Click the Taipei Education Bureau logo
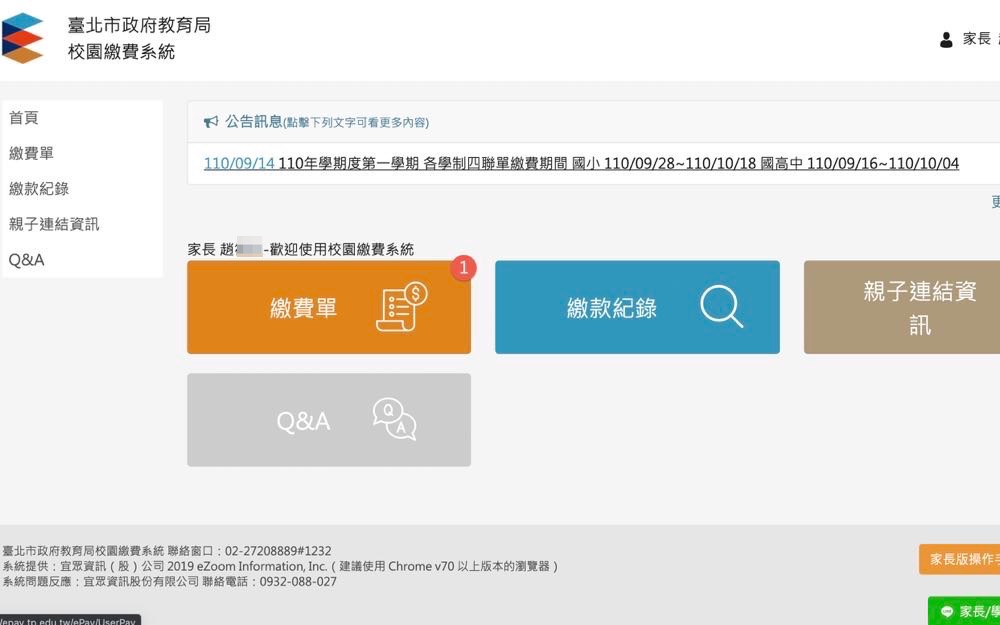The height and width of the screenshot is (625, 1000). (23, 37)
